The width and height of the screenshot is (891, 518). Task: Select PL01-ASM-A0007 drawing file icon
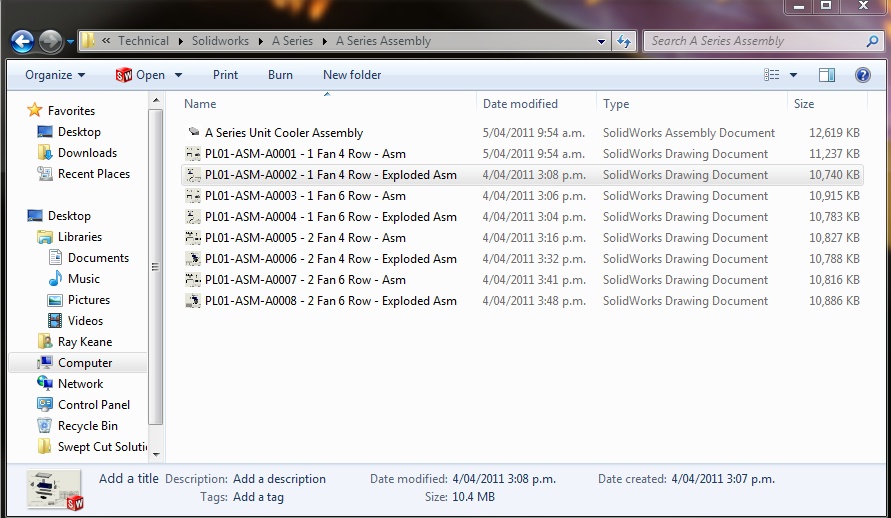click(x=194, y=279)
